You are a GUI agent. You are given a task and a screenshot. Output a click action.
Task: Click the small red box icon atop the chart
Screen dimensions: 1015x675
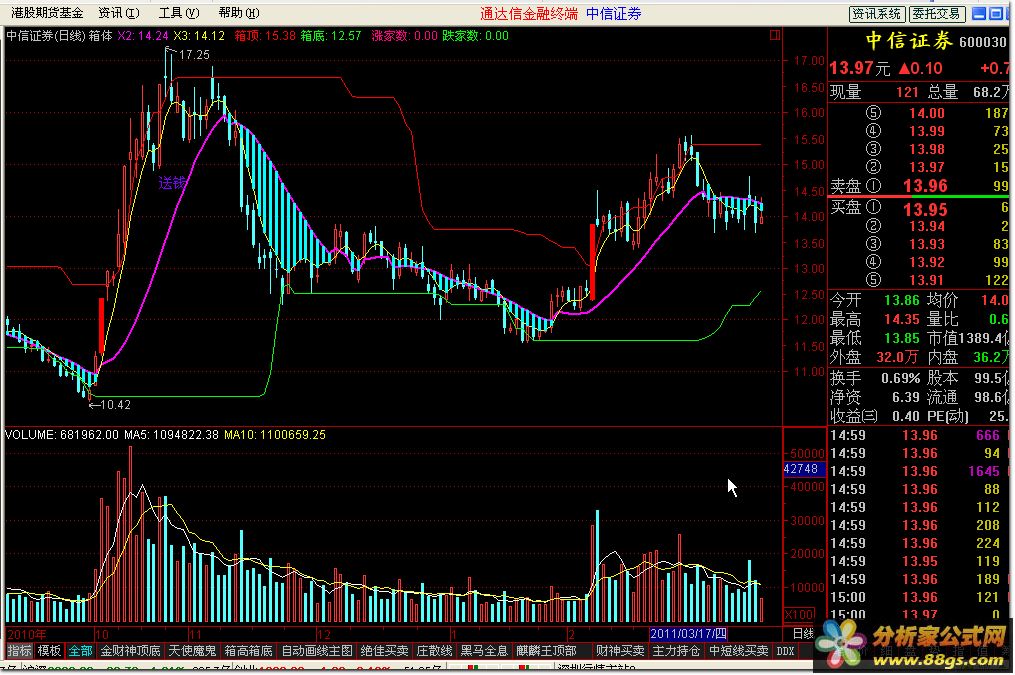click(774, 36)
